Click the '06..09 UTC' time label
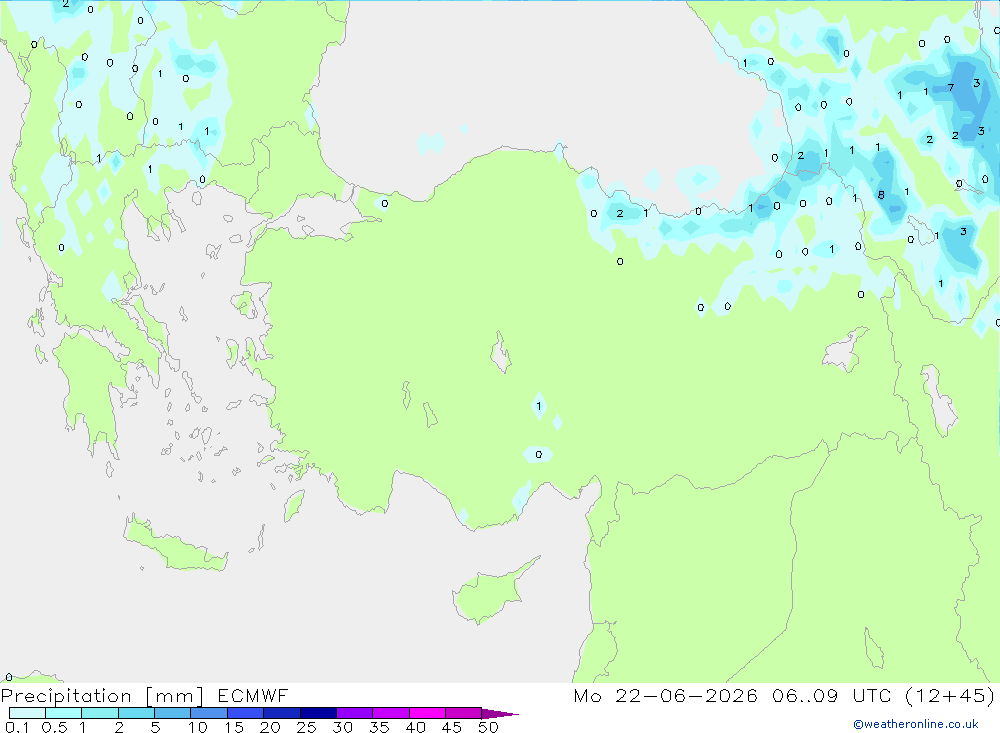Screen dimensions: 1000x733 tap(831, 695)
